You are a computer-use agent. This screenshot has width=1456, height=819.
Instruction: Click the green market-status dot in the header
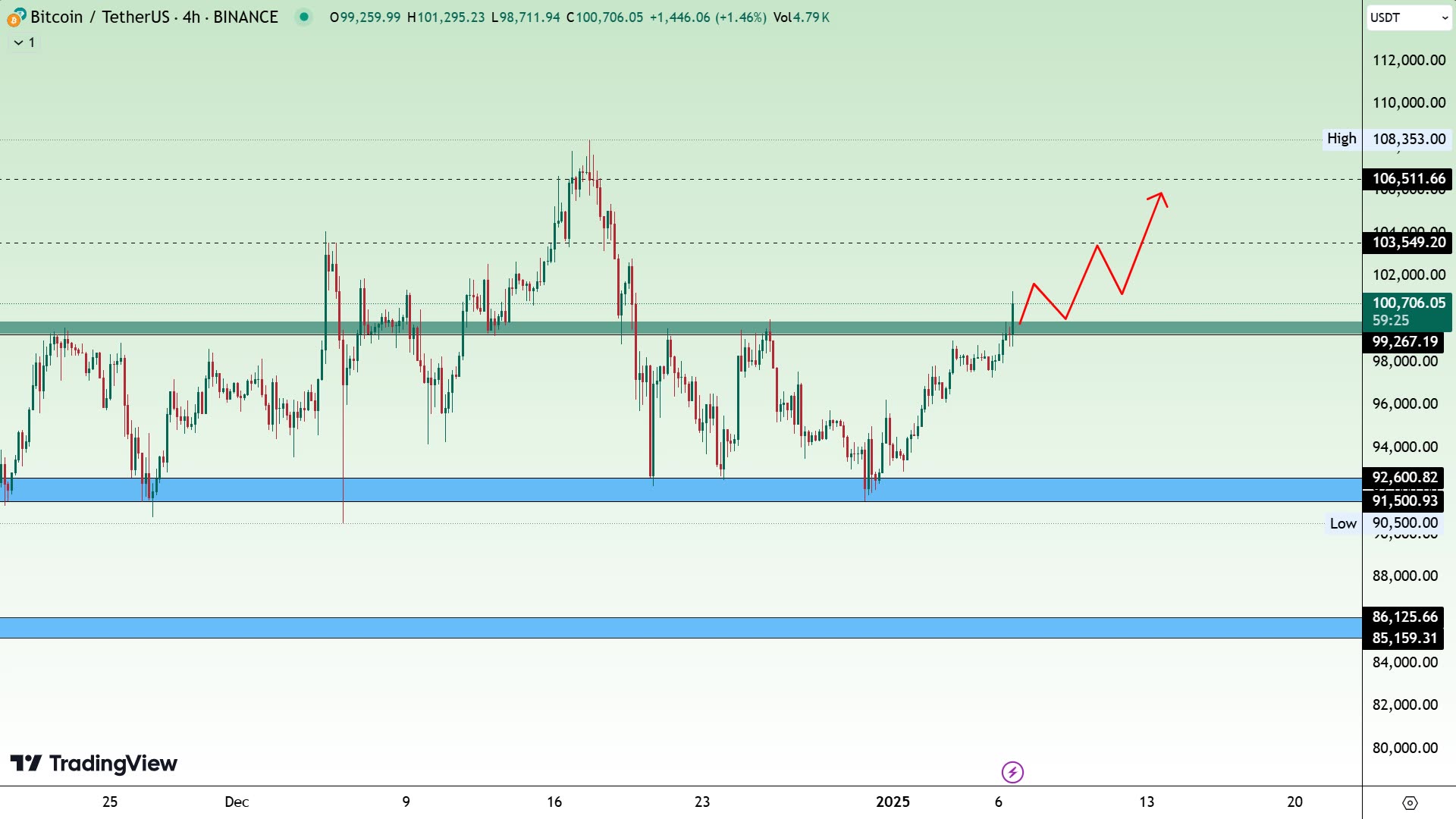coord(303,16)
